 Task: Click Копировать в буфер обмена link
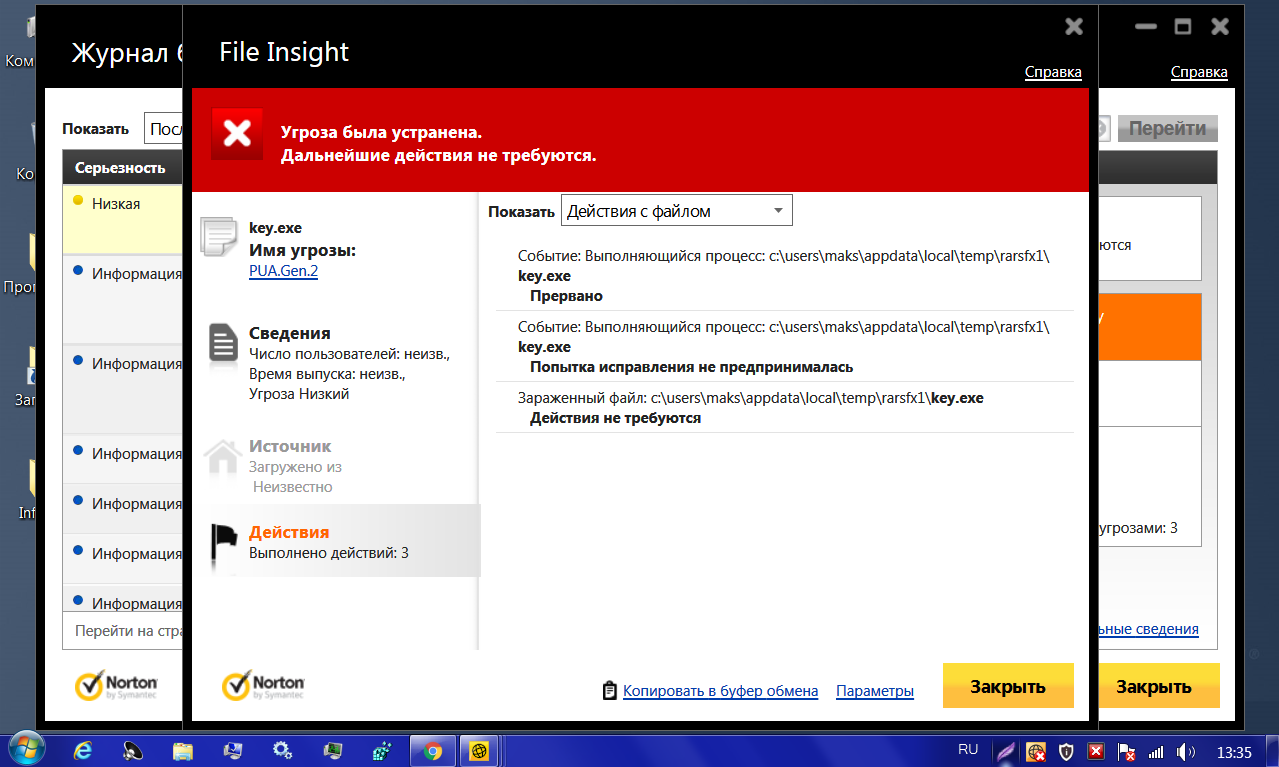pos(720,691)
